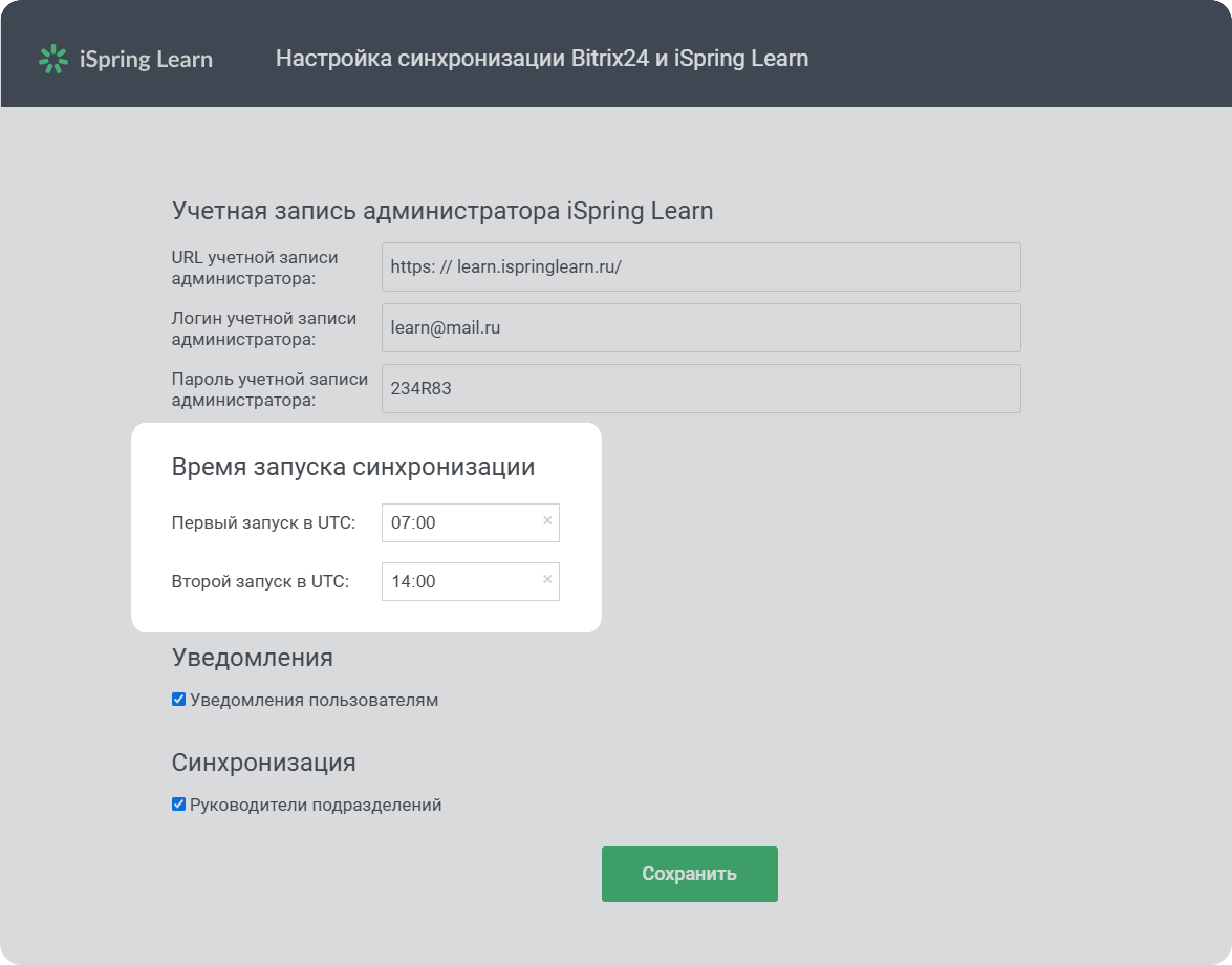Click the Уведомления section heading
Image resolution: width=1232 pixels, height=965 pixels.
pyautogui.click(x=252, y=658)
